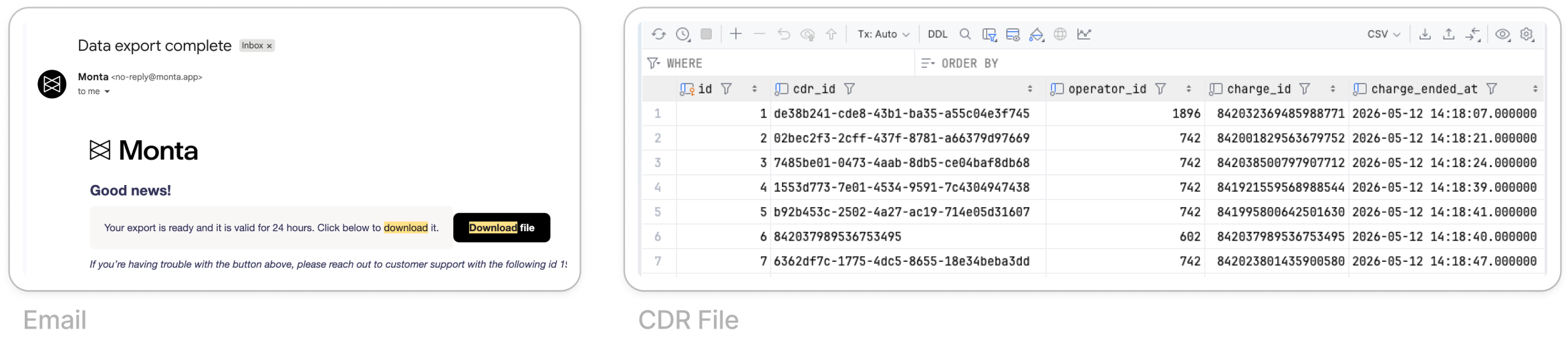Click the Monta sender avatar in email
Screen dimensions: 1568x338
[x=51, y=84]
